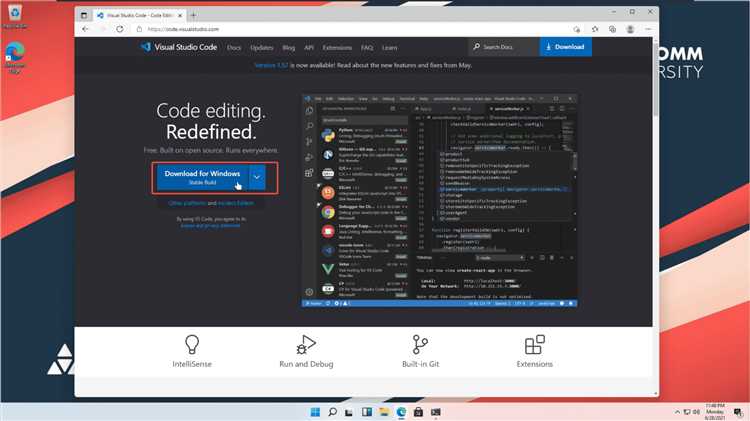Open the Updates nav item
Image resolution: width=750 pixels, height=421 pixels.
pyautogui.click(x=262, y=47)
